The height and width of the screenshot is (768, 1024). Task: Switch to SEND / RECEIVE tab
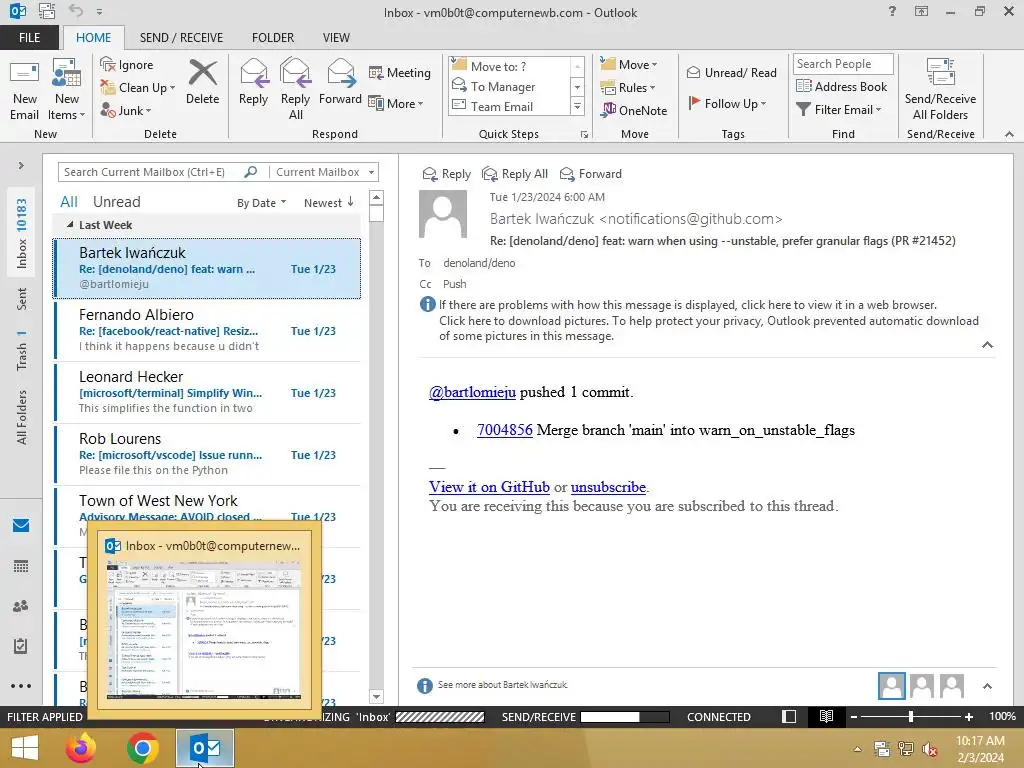(x=181, y=37)
